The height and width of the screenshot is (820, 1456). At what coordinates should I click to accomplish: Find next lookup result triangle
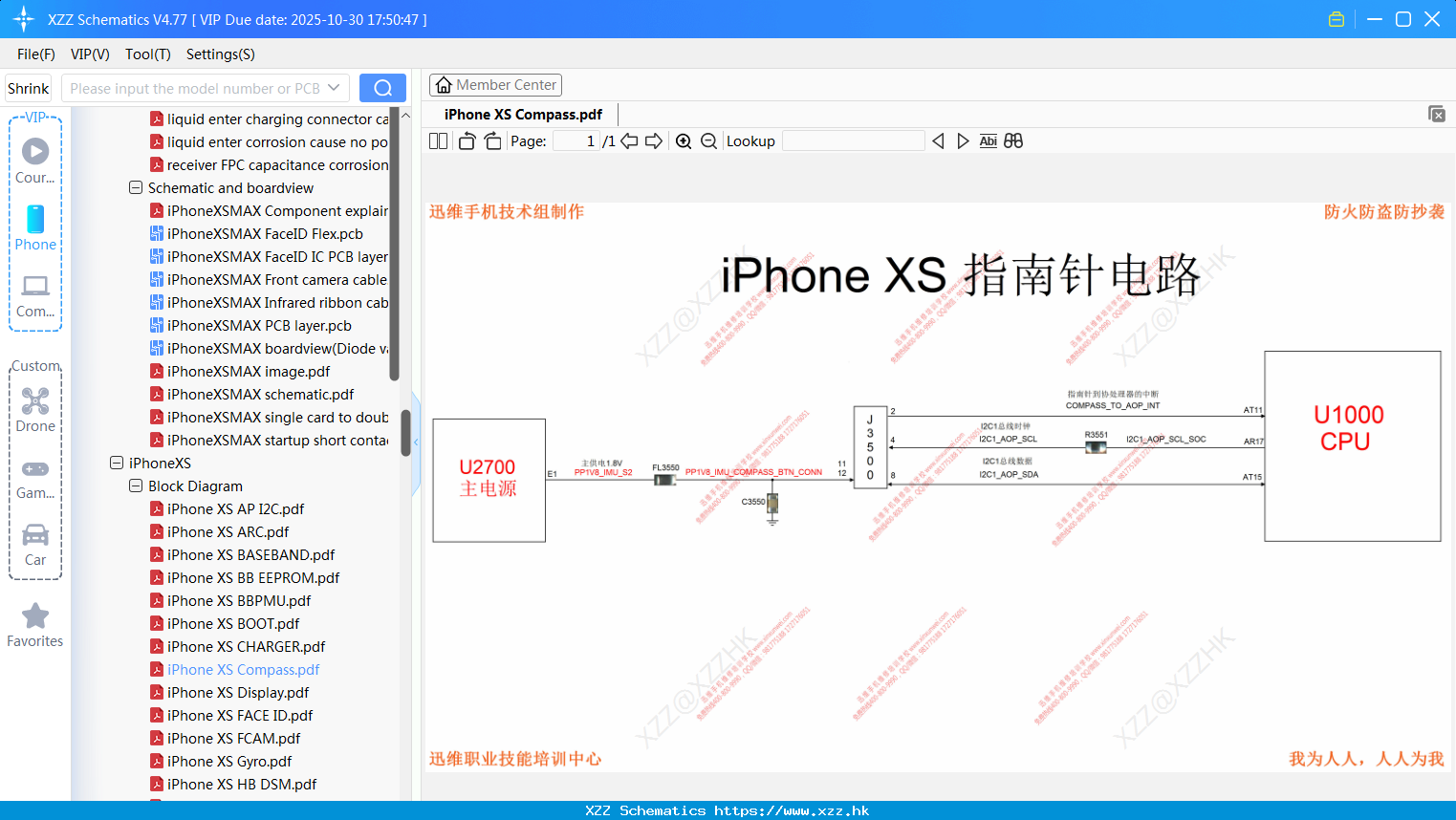[x=963, y=141]
